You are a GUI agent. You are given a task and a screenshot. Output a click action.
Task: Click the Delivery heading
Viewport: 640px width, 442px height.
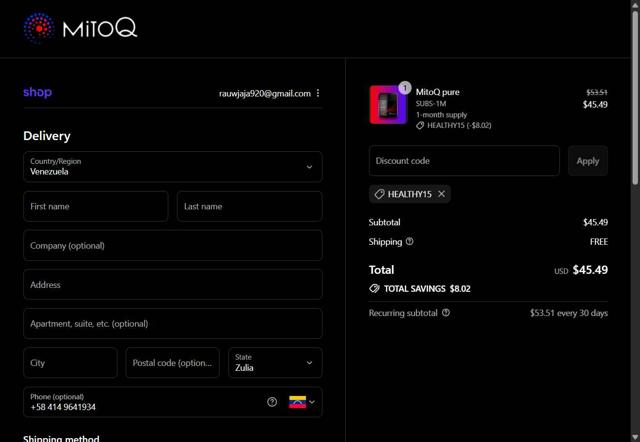(x=47, y=136)
